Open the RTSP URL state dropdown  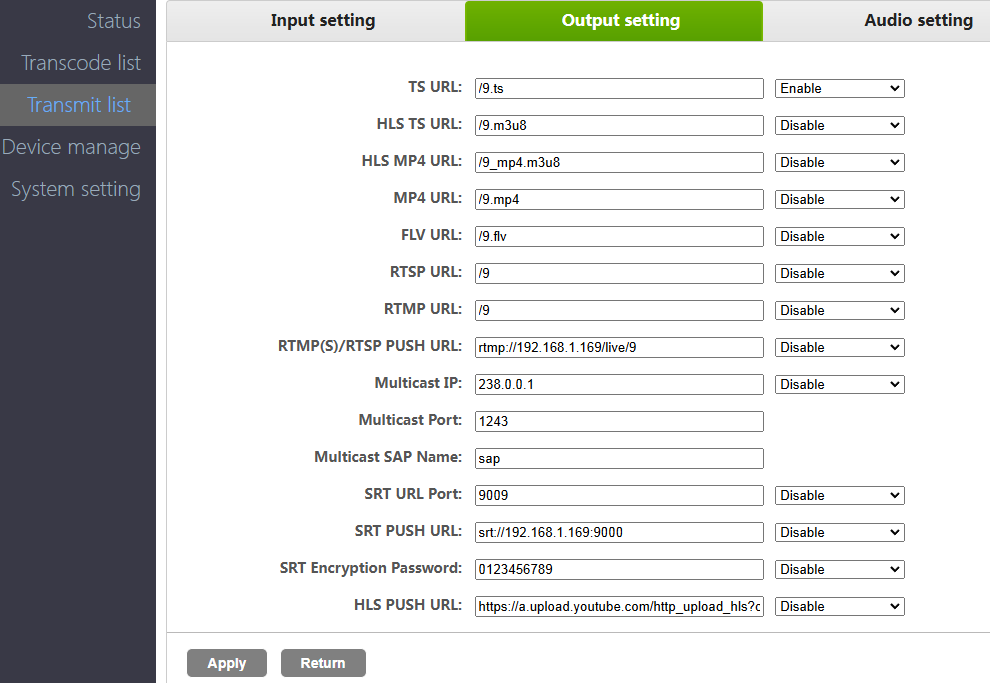[840, 273]
